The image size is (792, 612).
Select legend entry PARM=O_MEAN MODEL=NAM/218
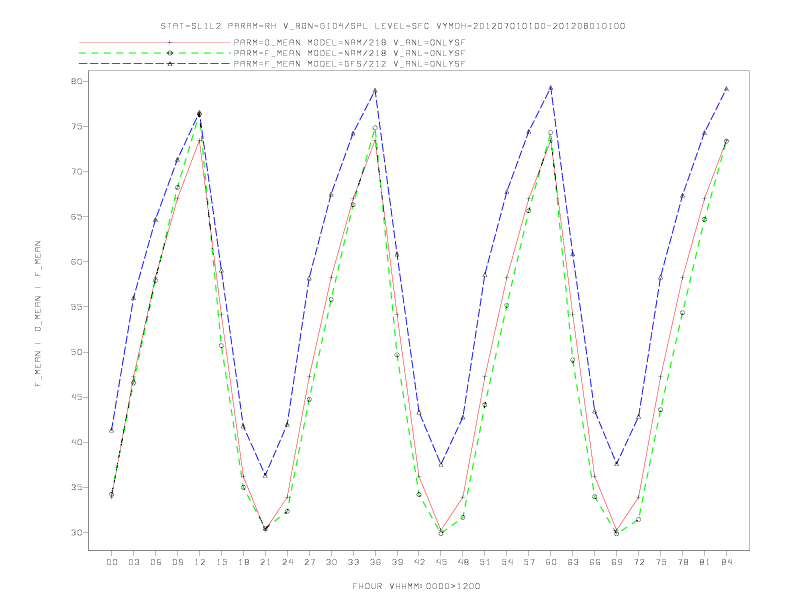[x=350, y=42]
